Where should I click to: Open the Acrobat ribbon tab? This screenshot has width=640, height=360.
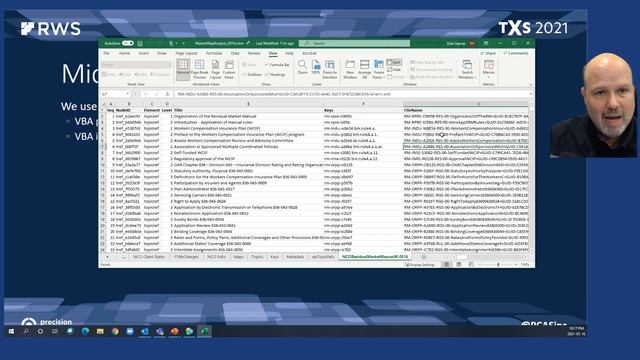click(309, 53)
